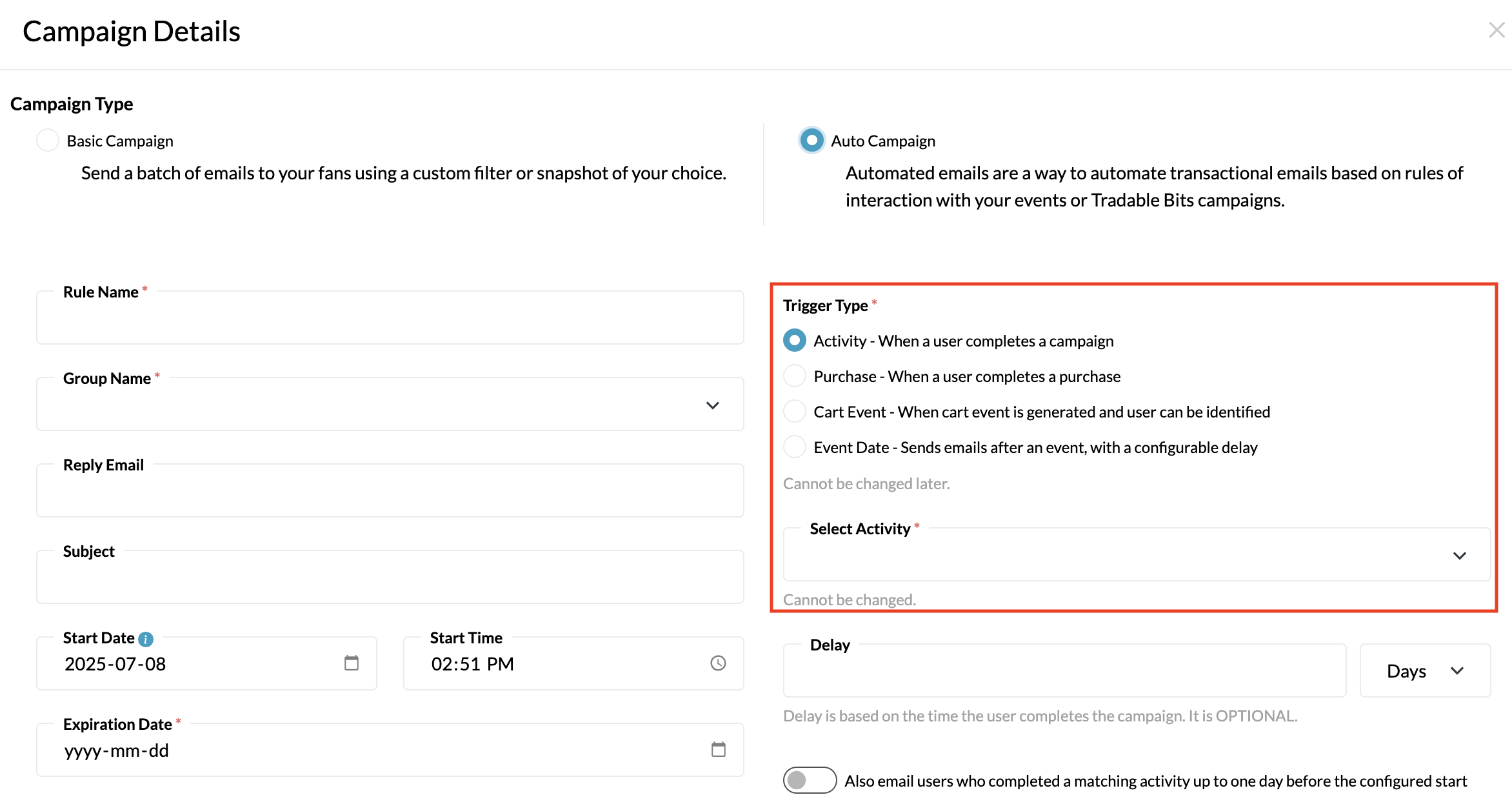Choose Purchase trigger type option
The height and width of the screenshot is (795, 1512).
click(795, 376)
